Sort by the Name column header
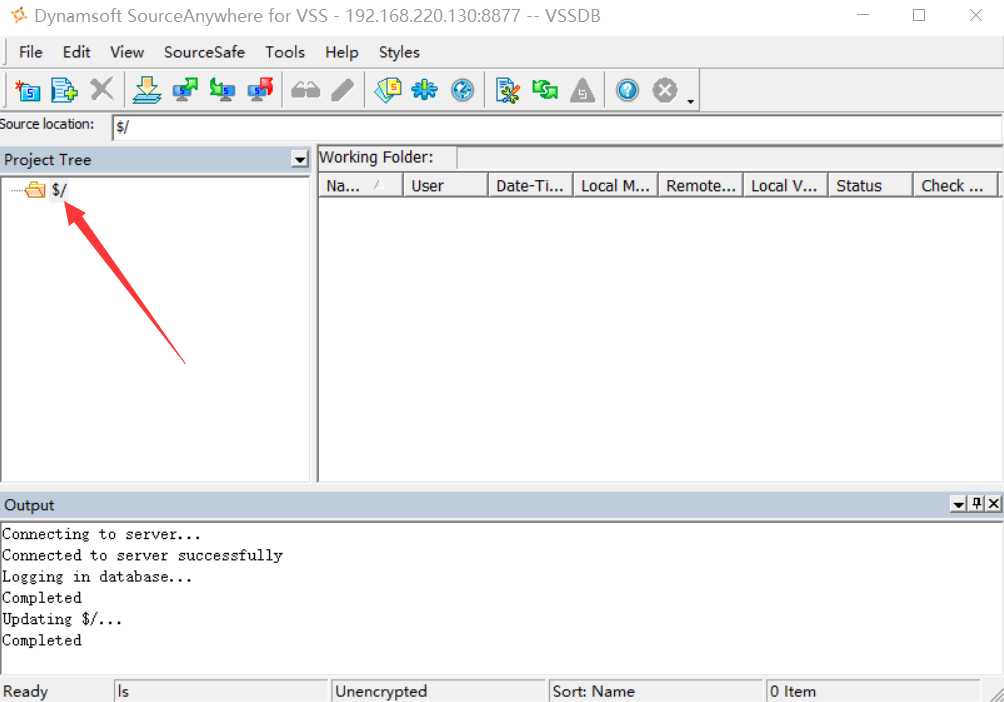Image resolution: width=1004 pixels, height=702 pixels. tap(360, 185)
